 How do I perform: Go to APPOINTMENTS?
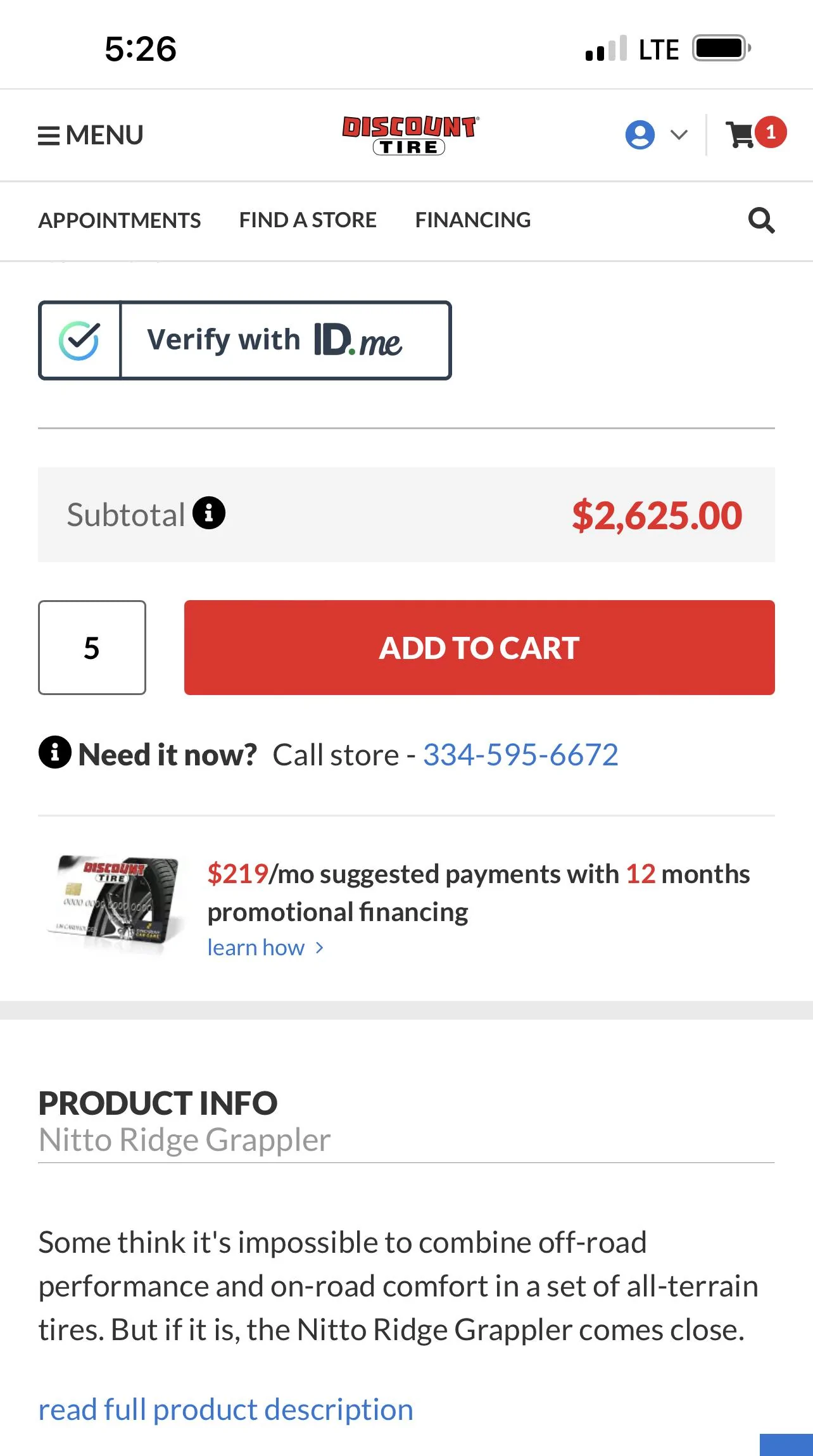click(x=120, y=220)
